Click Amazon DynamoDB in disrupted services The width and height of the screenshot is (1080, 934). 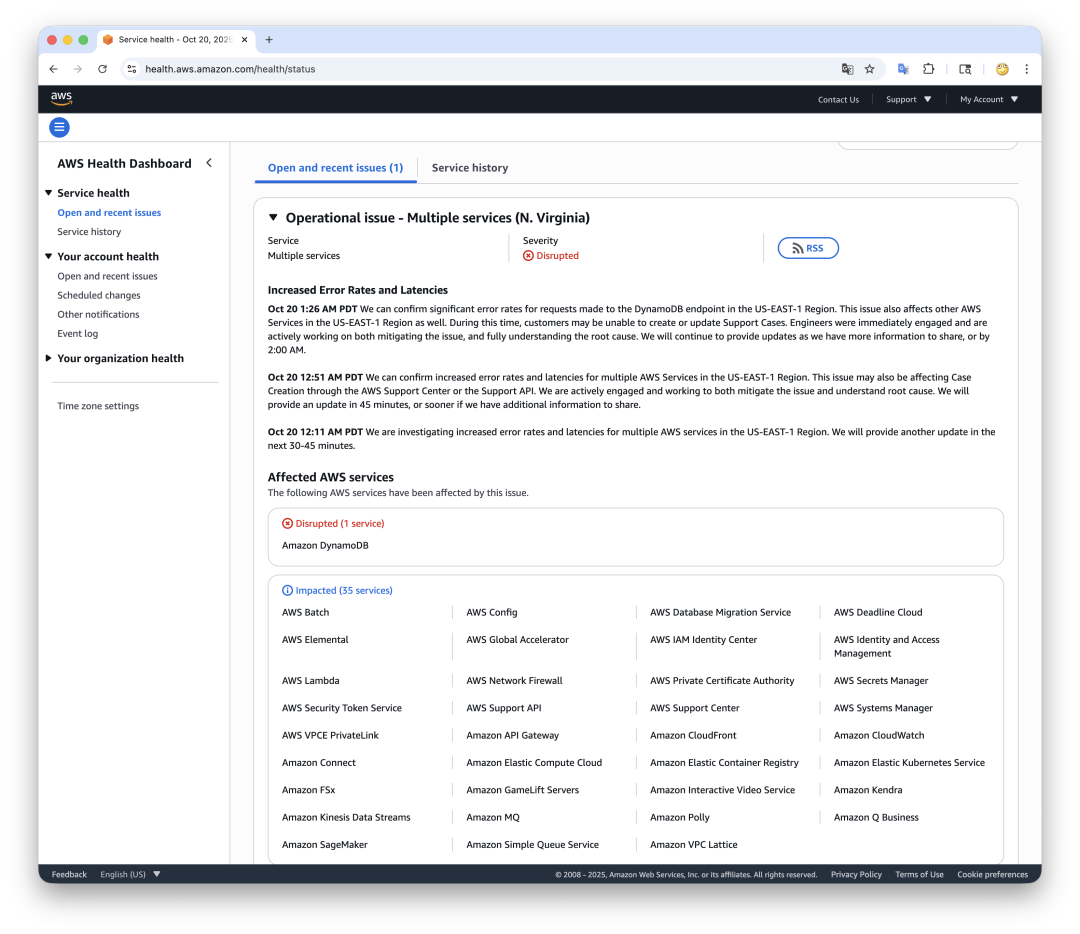click(325, 546)
